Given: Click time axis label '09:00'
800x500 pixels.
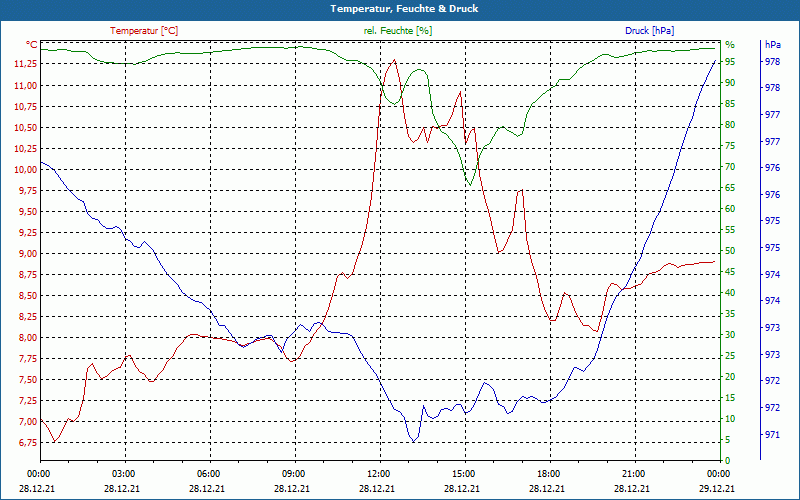Looking at the screenshot, I should pyautogui.click(x=295, y=473).
